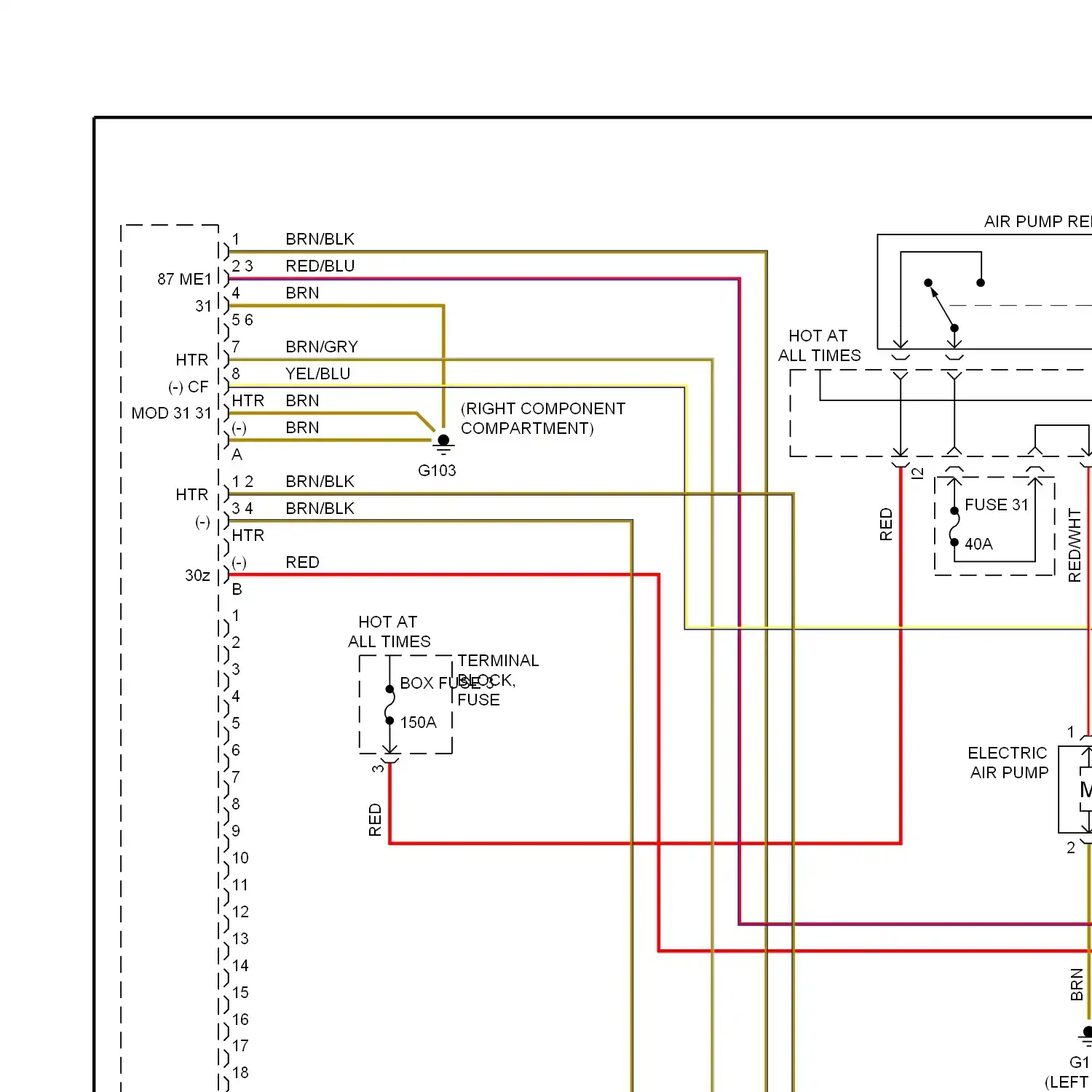
Task: Click BRN label on pin 4 wire
Action: [x=302, y=293]
